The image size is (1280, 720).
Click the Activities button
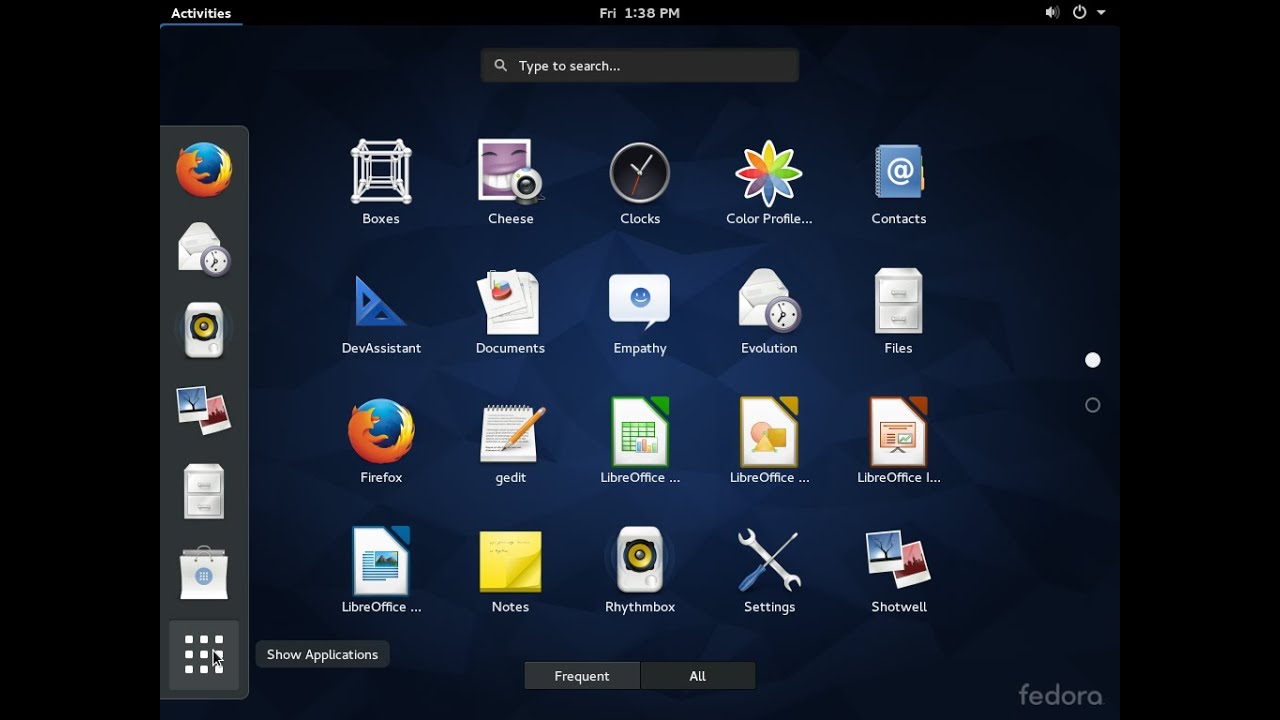tap(201, 13)
